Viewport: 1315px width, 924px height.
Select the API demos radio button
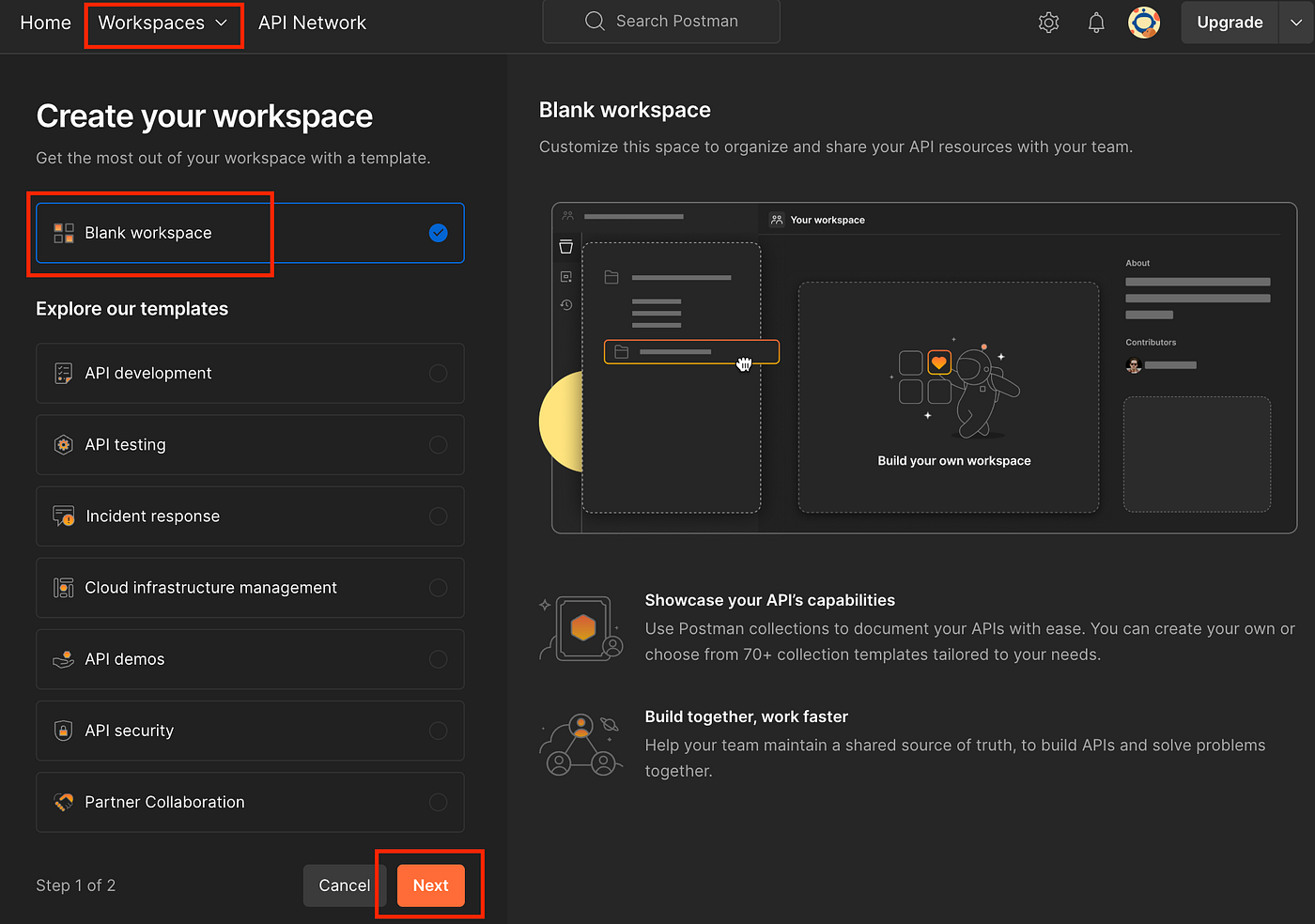click(x=438, y=659)
